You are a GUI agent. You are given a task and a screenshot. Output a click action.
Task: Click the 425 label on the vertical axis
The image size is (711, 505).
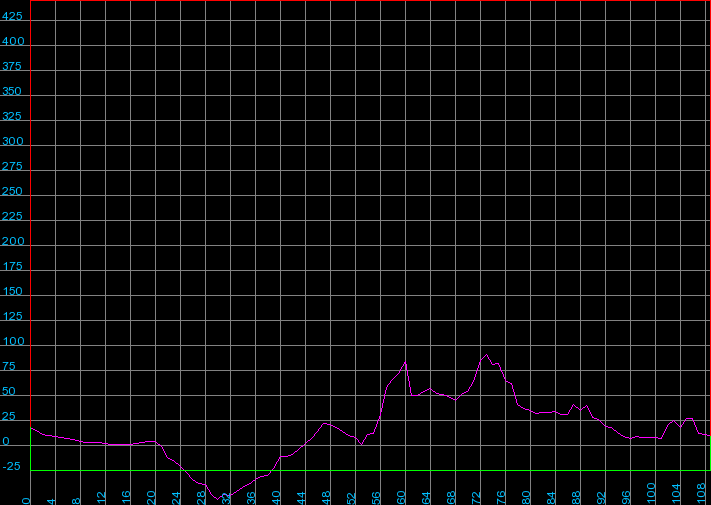[x=12, y=16]
